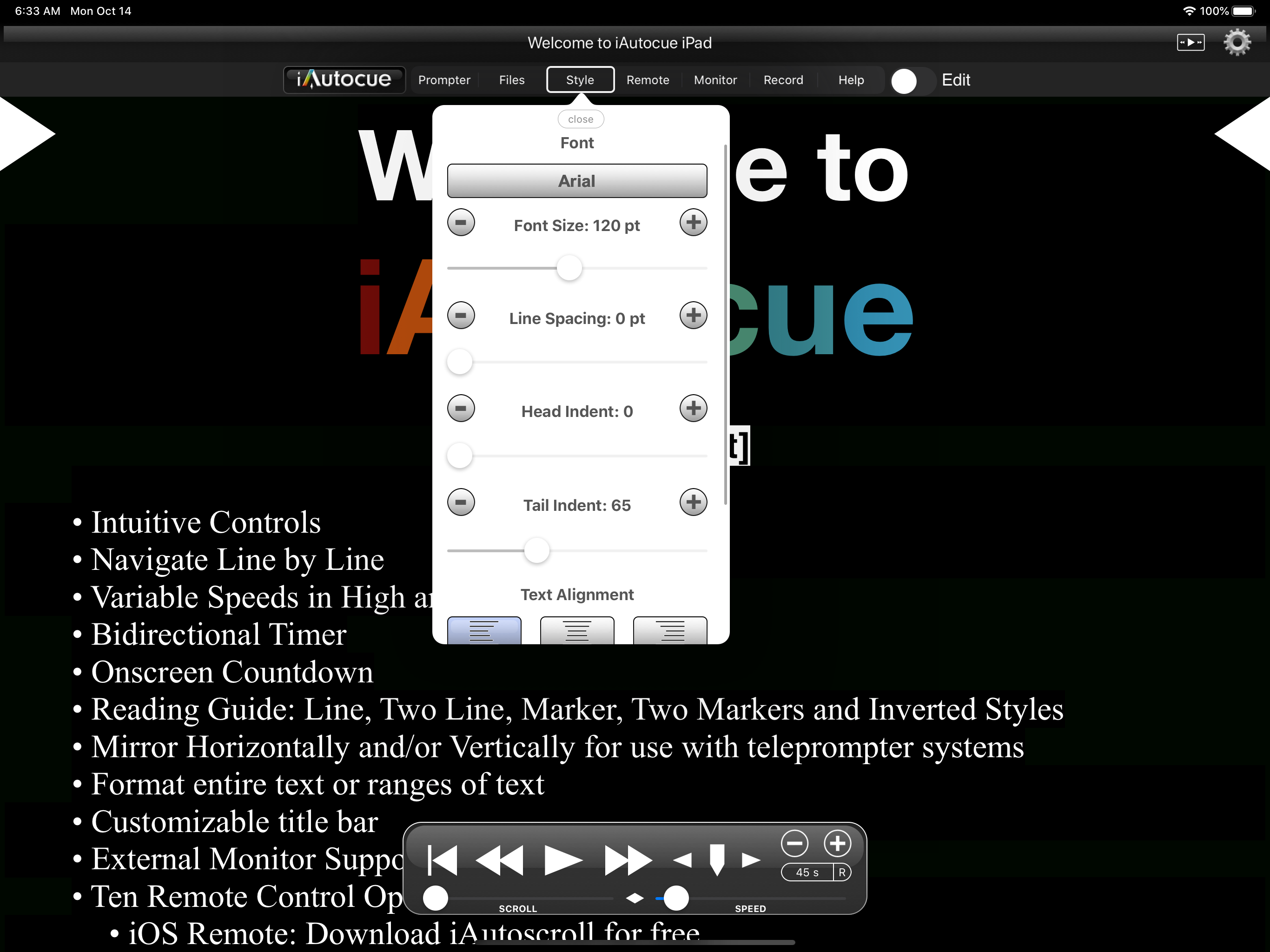Open the settings gear icon
This screenshot has width=1270, height=952.
point(1237,42)
